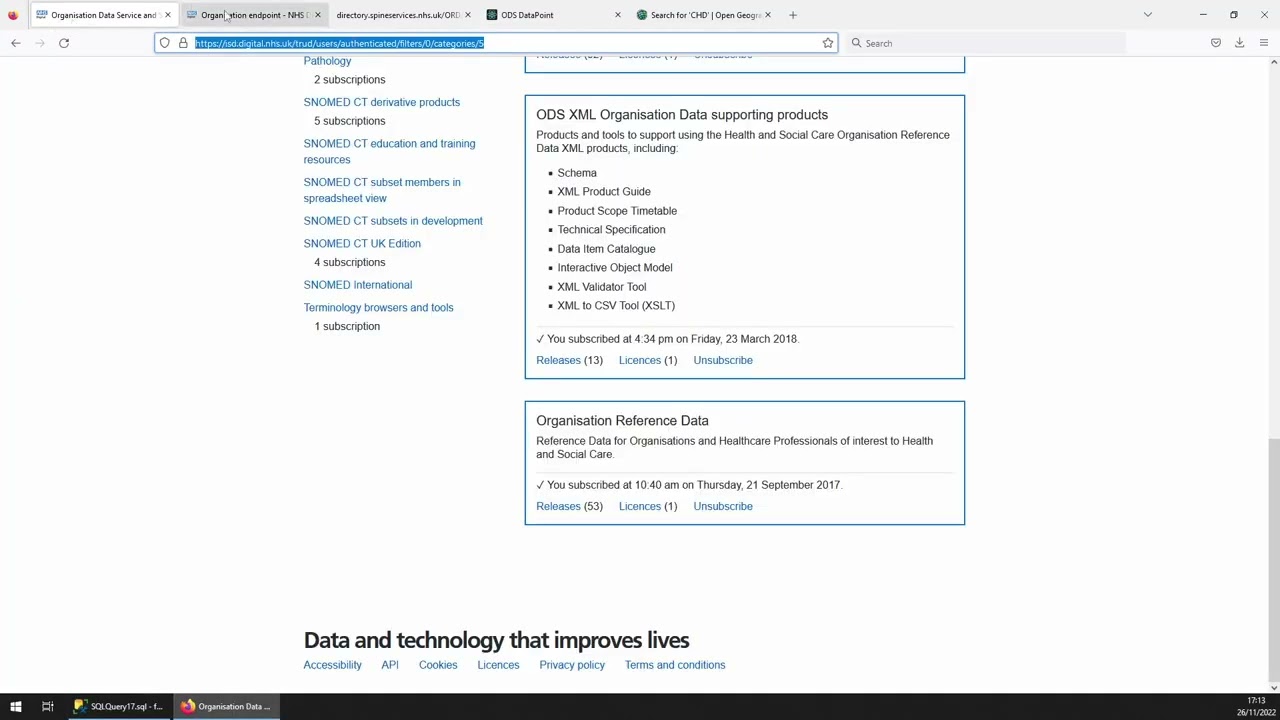
Task: List all tabs dropdown arrow
Action: click(1148, 15)
